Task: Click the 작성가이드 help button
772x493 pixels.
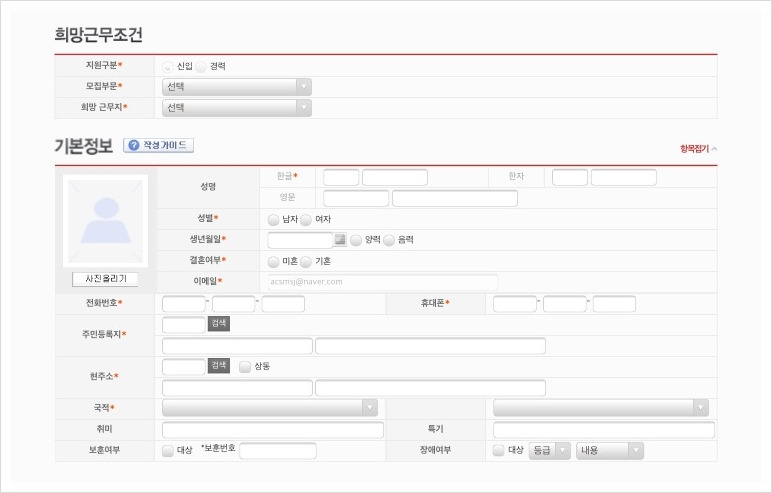Action: click(x=159, y=145)
